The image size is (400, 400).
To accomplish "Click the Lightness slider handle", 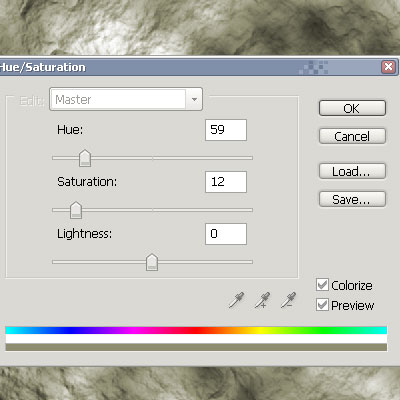I will point(152,262).
